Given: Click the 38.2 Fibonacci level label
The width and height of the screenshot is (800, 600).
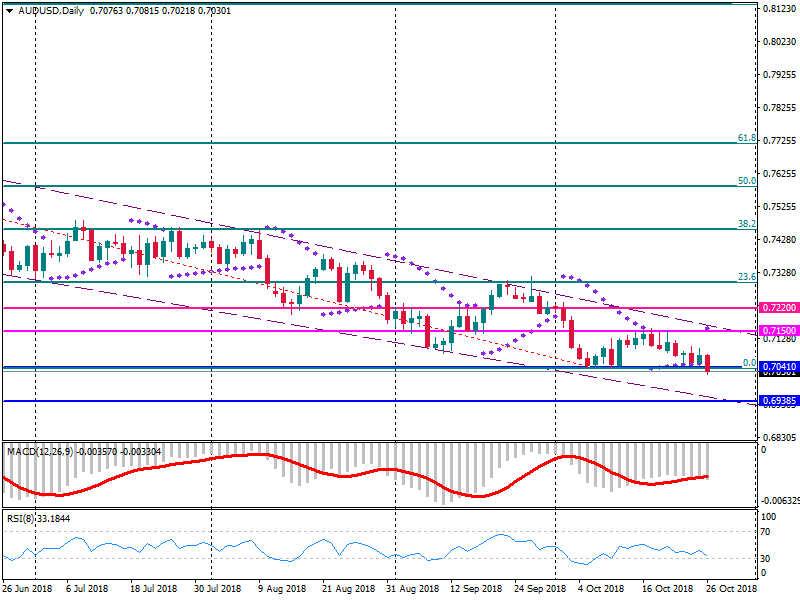Looking at the screenshot, I should point(745,224).
